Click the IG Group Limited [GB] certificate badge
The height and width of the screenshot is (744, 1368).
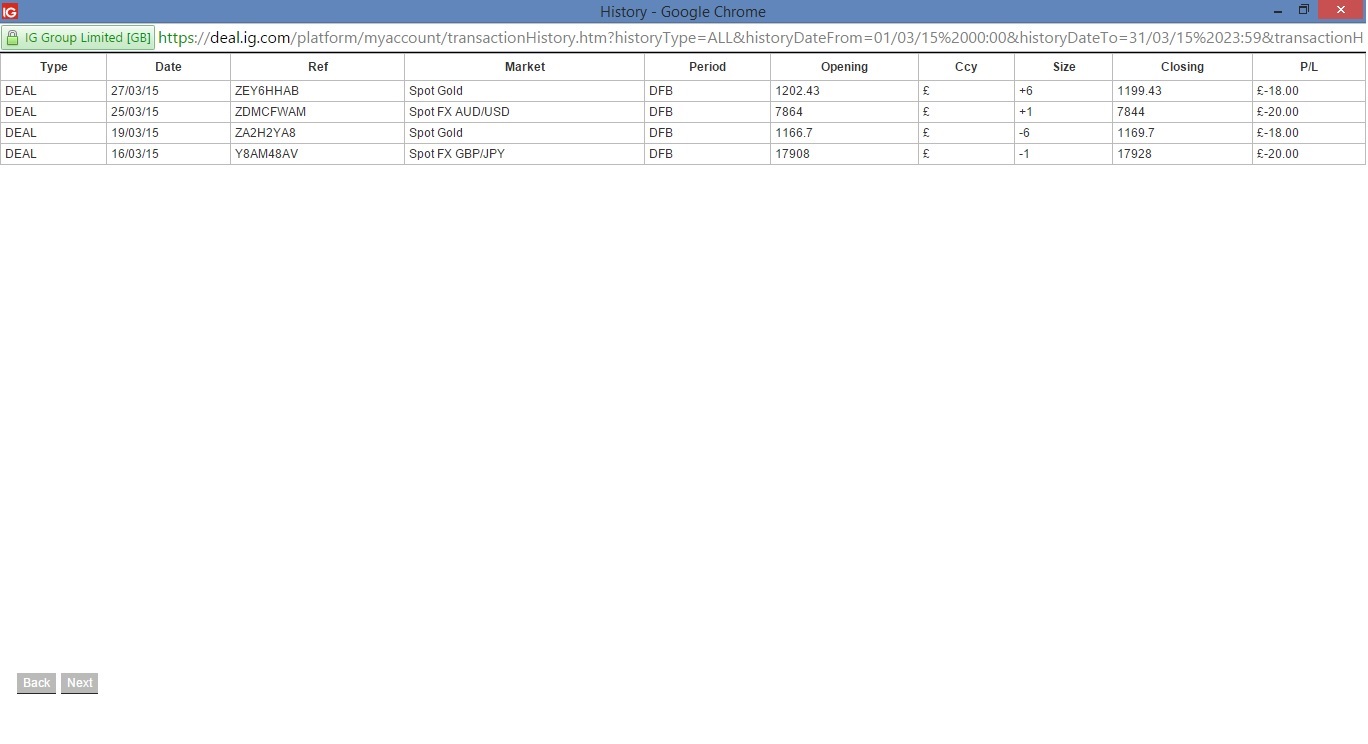coord(78,38)
